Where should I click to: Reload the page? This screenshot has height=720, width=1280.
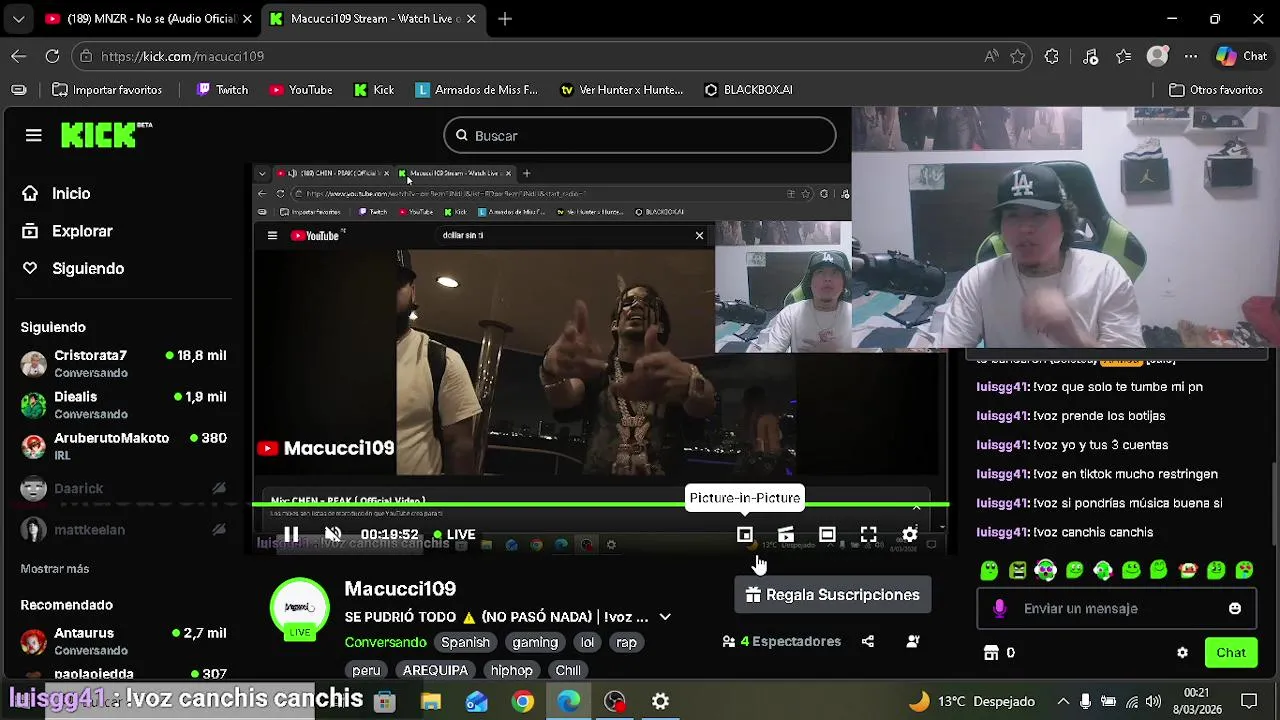click(x=52, y=57)
